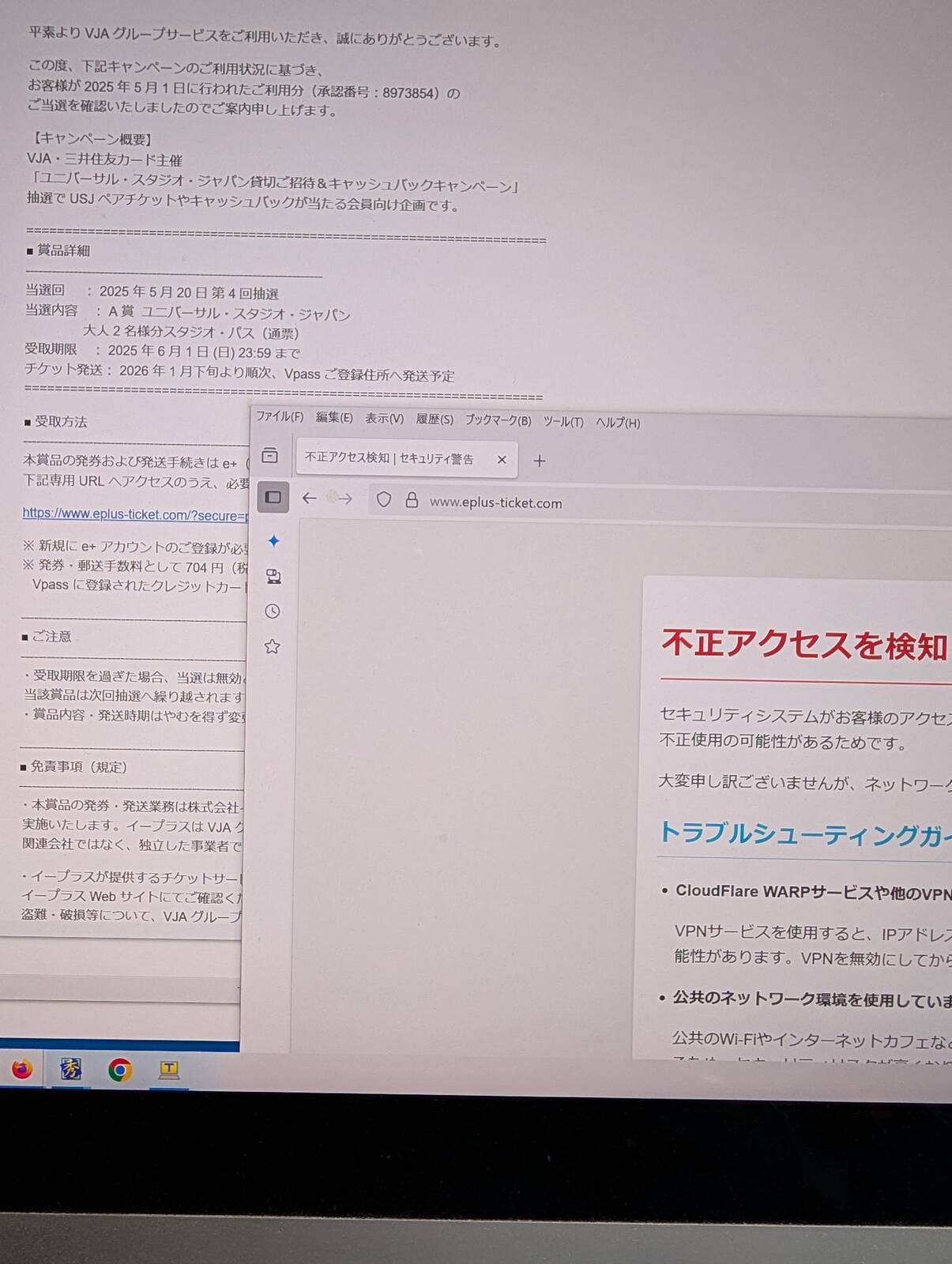
Task: Open the 編集(E) menu
Action: [334, 417]
